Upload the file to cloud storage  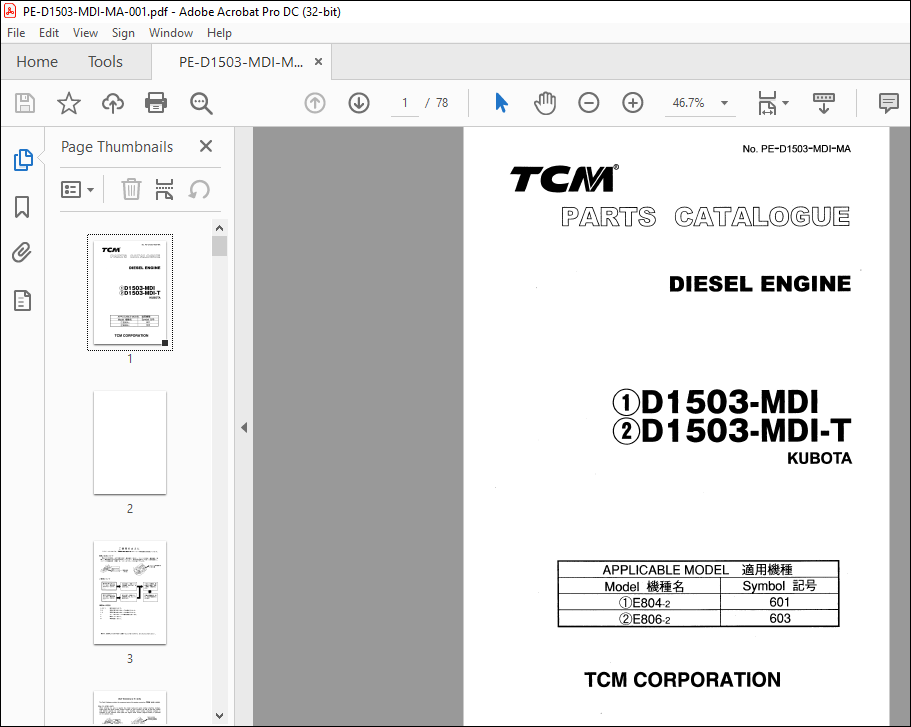pos(113,103)
